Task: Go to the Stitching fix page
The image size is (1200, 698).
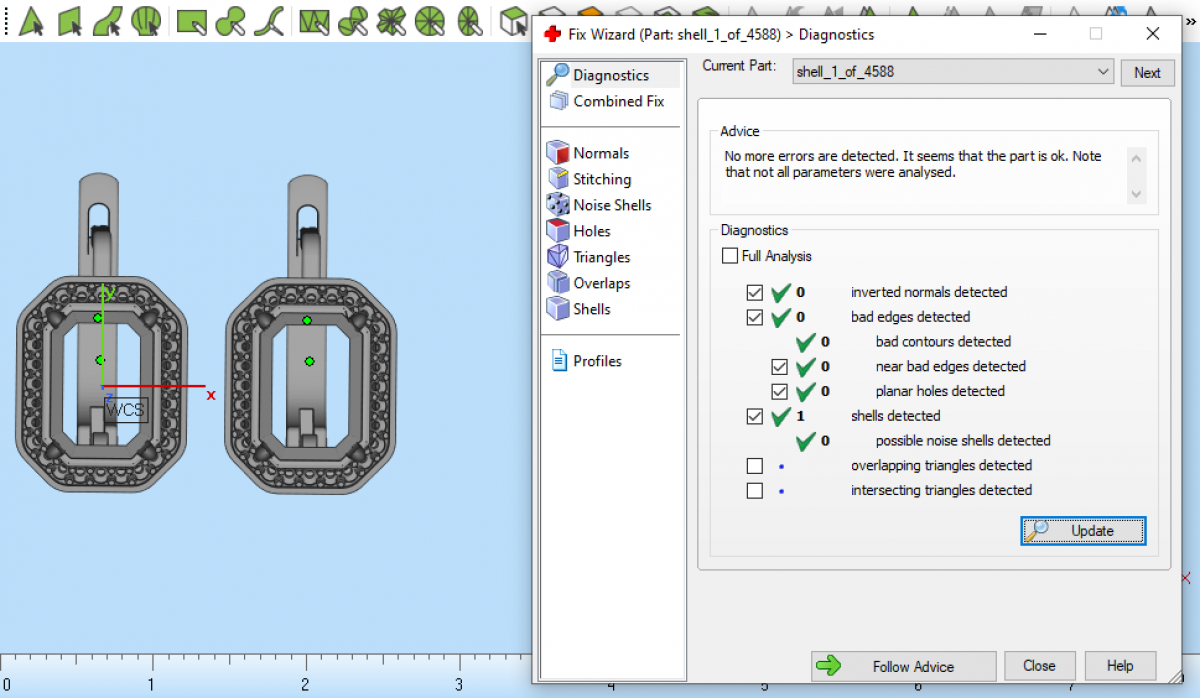Action: (601, 179)
